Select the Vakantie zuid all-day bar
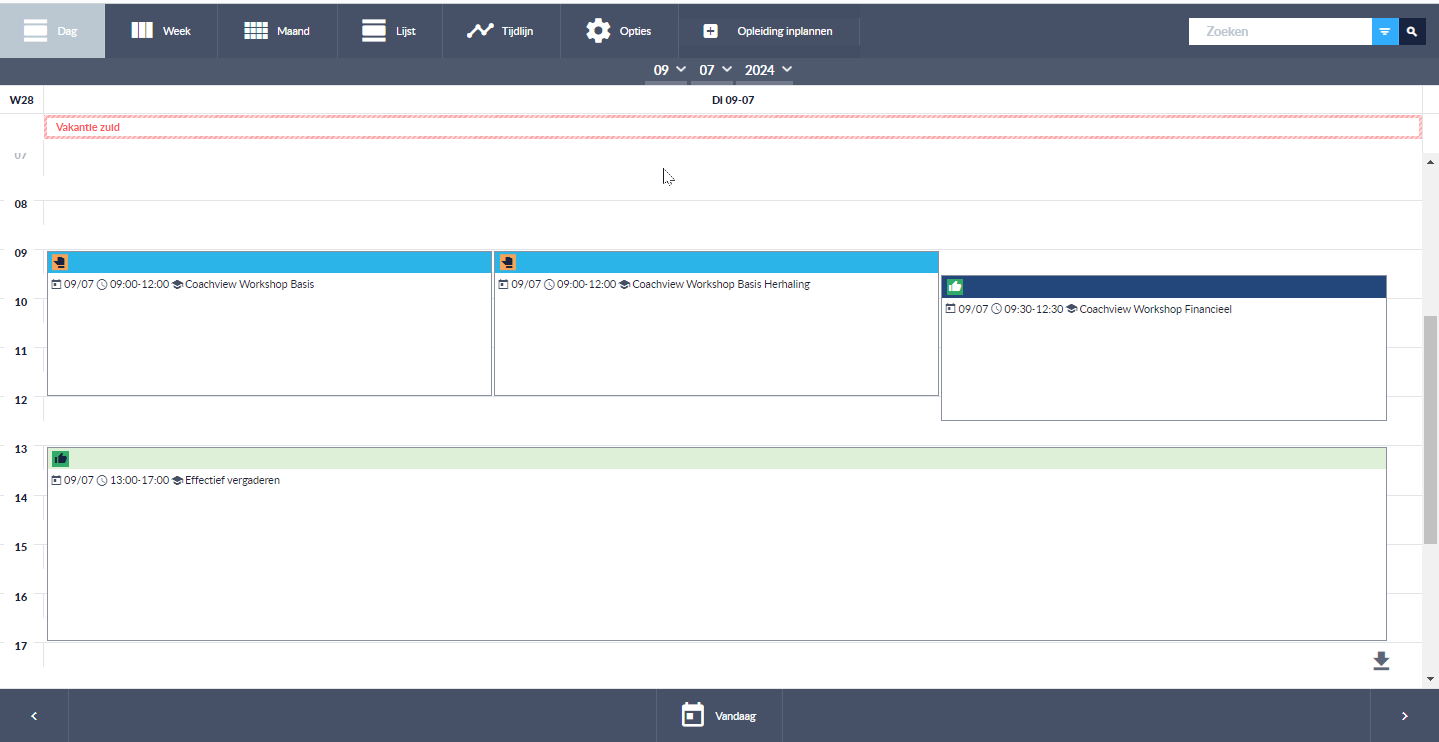1439x742 pixels. click(732, 127)
